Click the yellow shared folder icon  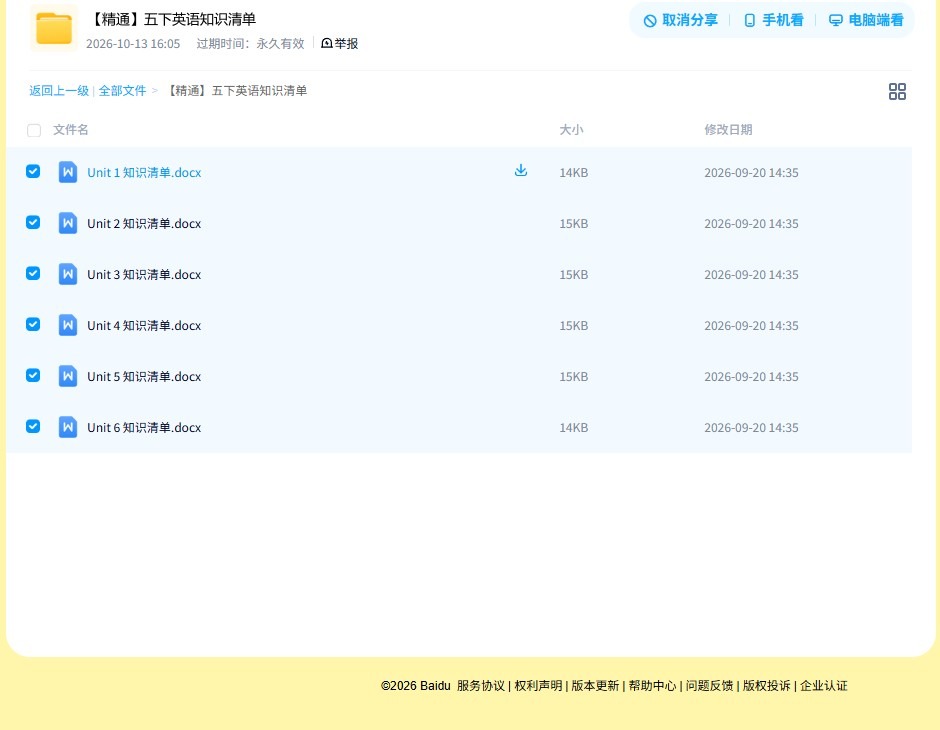click(x=54, y=29)
